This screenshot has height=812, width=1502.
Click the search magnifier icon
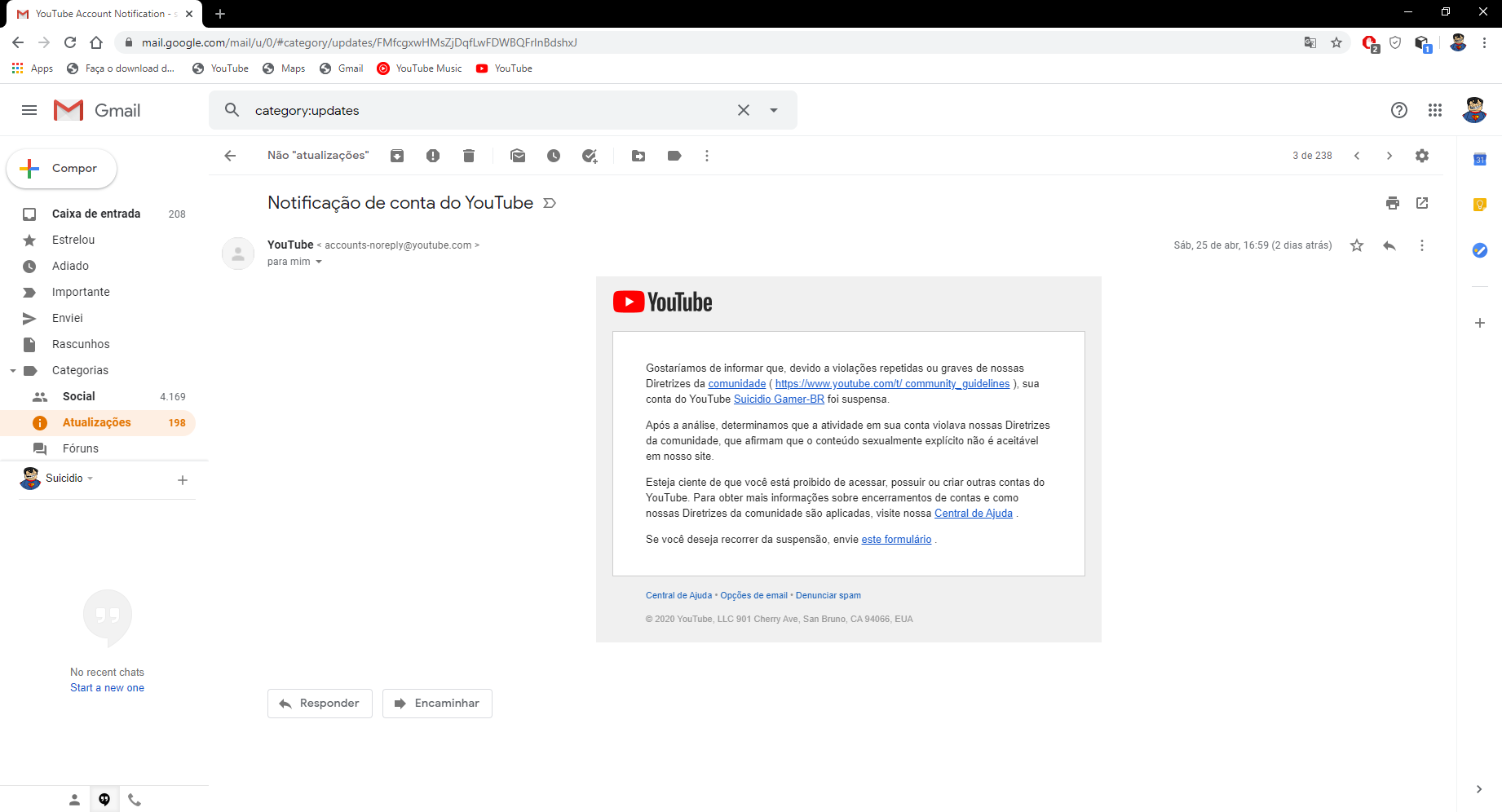coord(232,110)
